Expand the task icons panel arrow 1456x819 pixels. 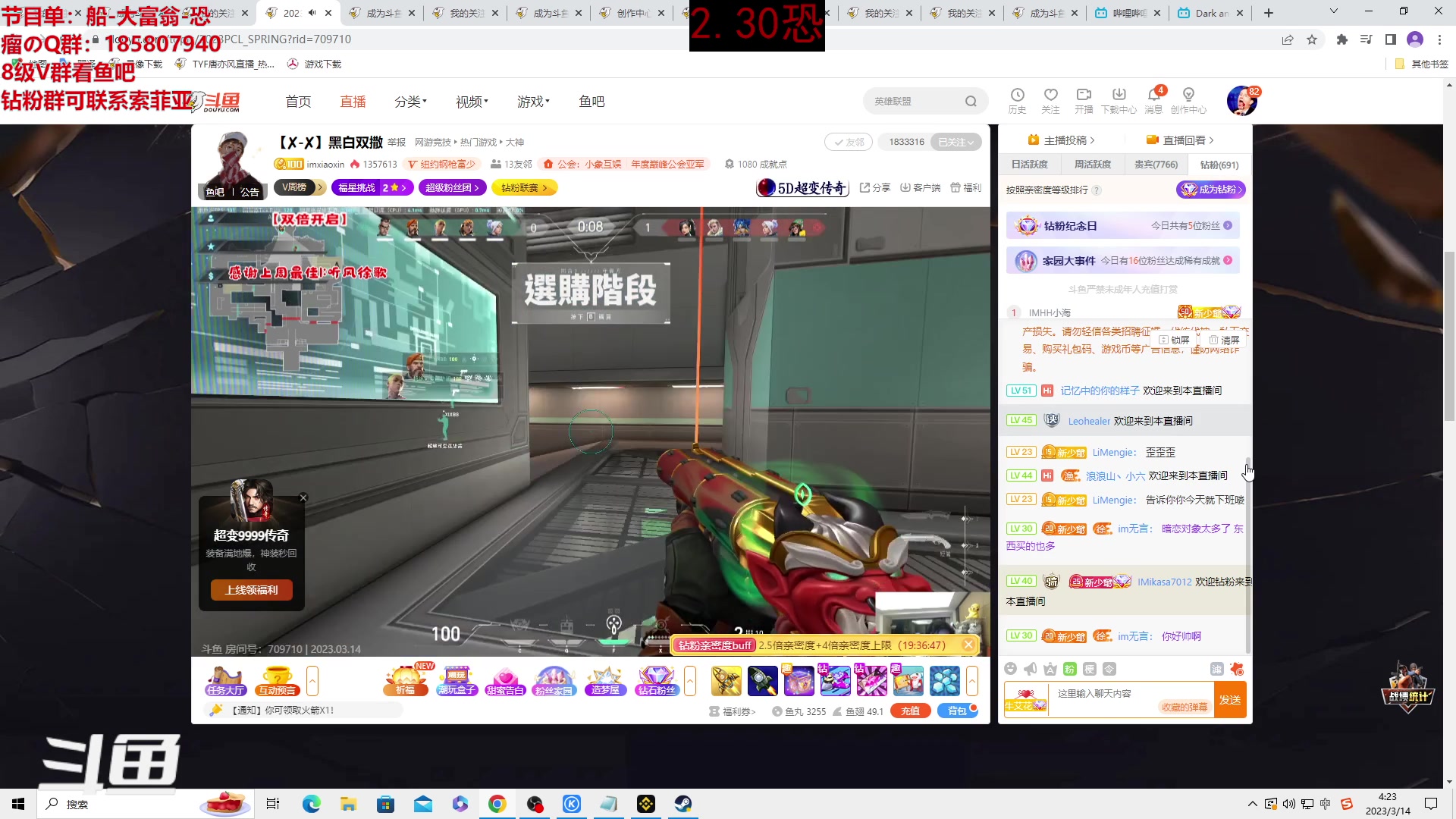312,680
